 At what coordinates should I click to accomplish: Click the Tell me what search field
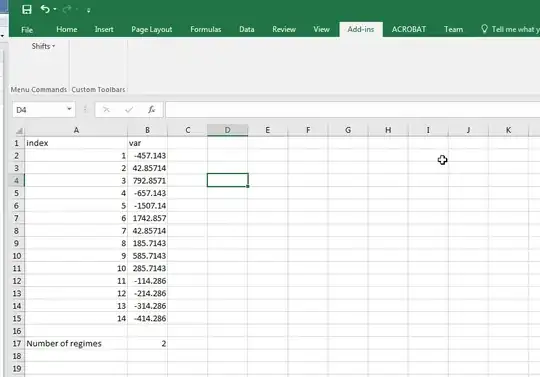(x=515, y=30)
